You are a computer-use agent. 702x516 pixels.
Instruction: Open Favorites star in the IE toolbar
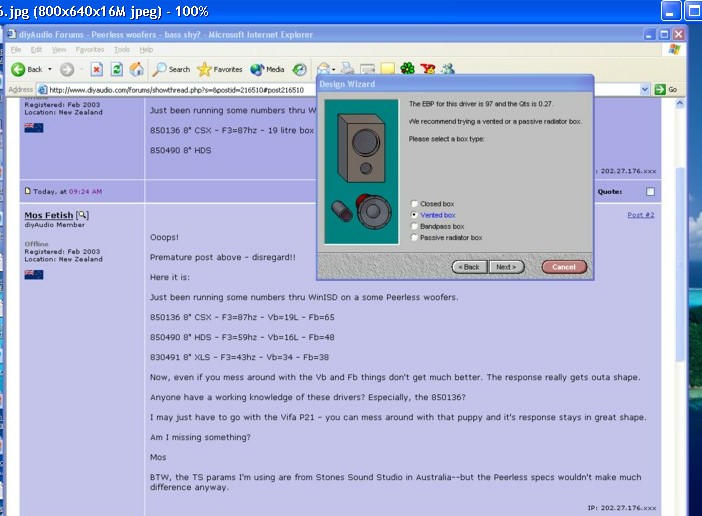[x=219, y=69]
